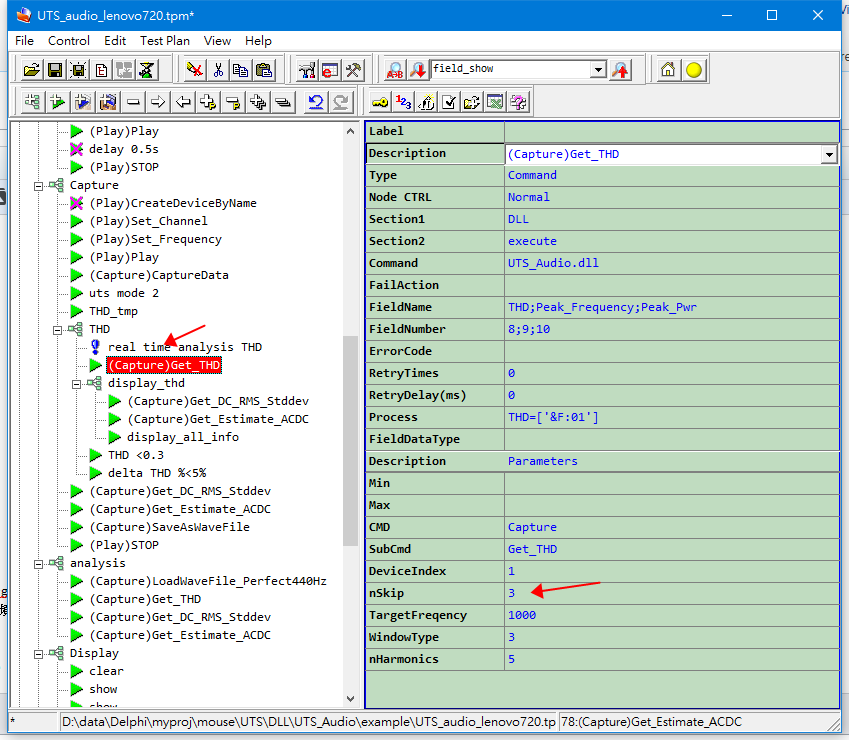Select the (Capture)SaveAsWaveFile tree item
The height and width of the screenshot is (740, 849).
click(x=169, y=527)
